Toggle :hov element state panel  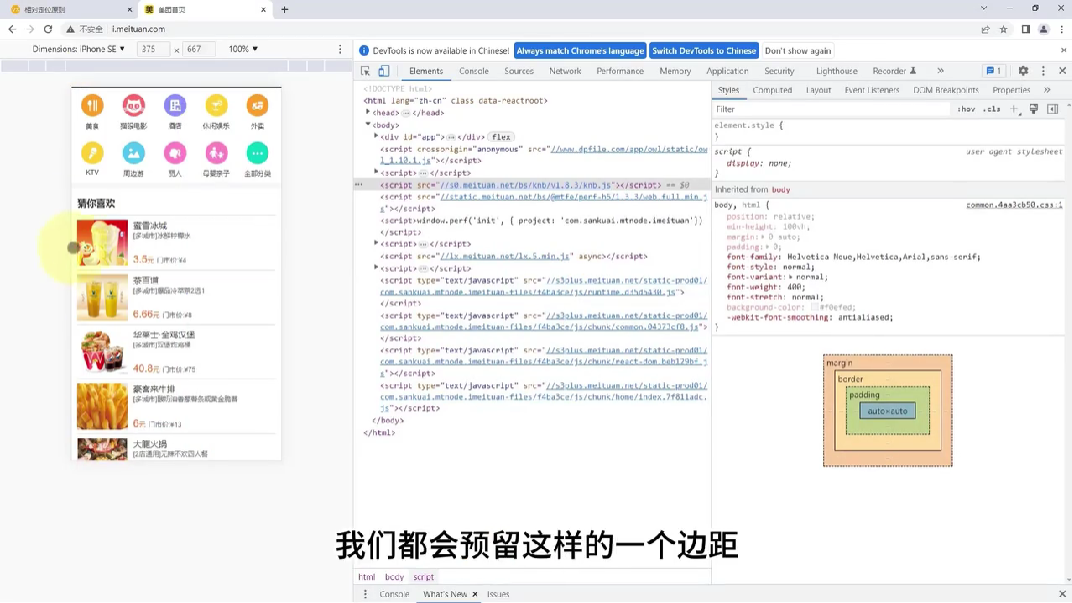[965, 109]
